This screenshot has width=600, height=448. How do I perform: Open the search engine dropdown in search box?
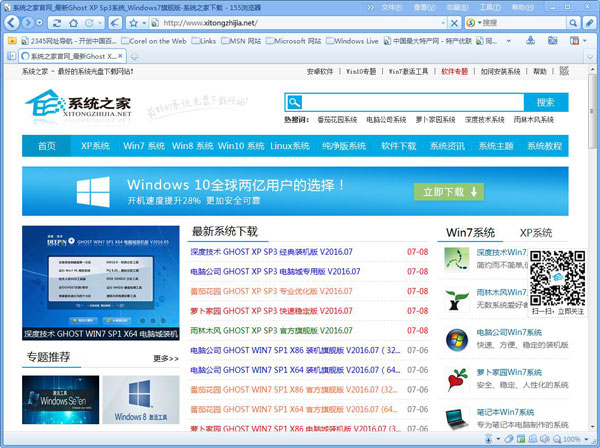pos(476,21)
